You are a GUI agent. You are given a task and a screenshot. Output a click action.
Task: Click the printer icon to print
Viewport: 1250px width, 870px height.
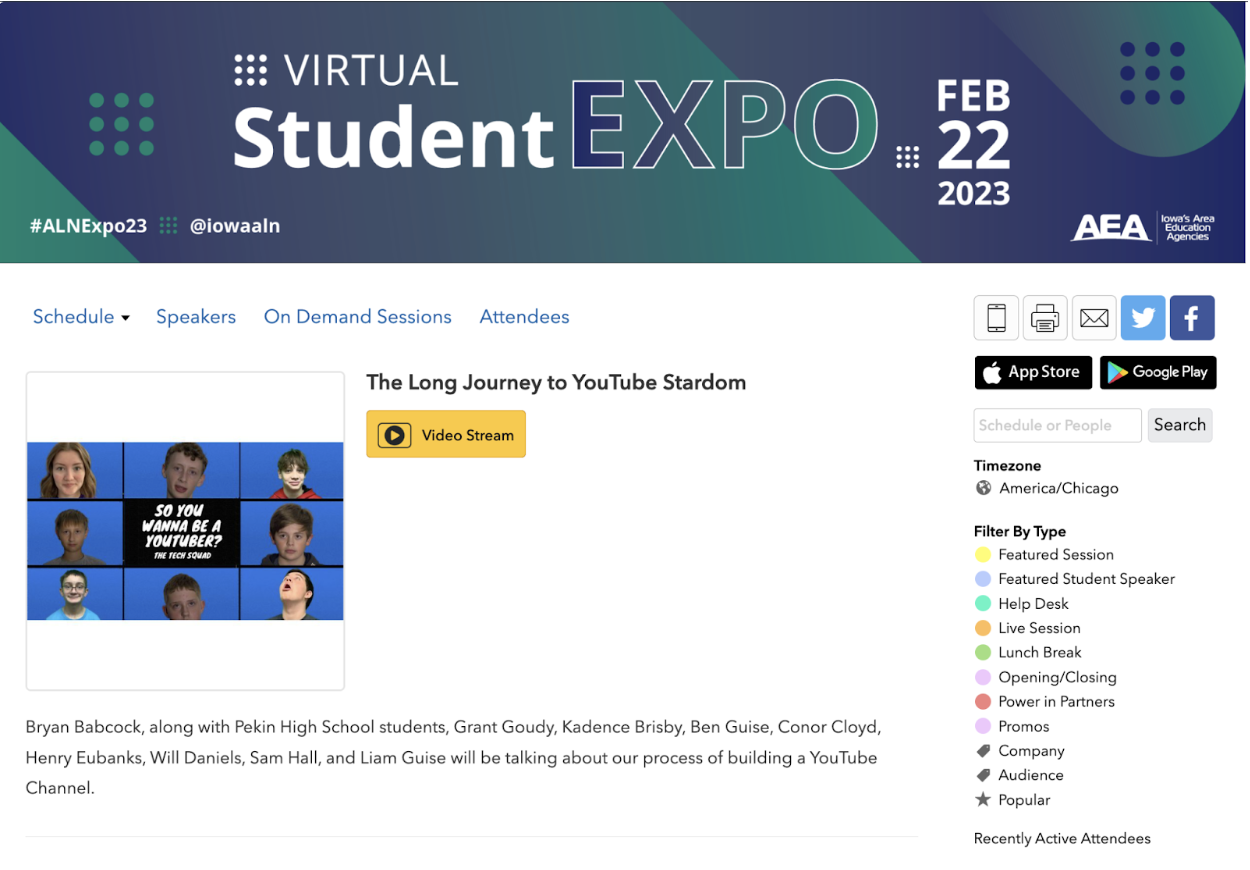tap(1045, 318)
